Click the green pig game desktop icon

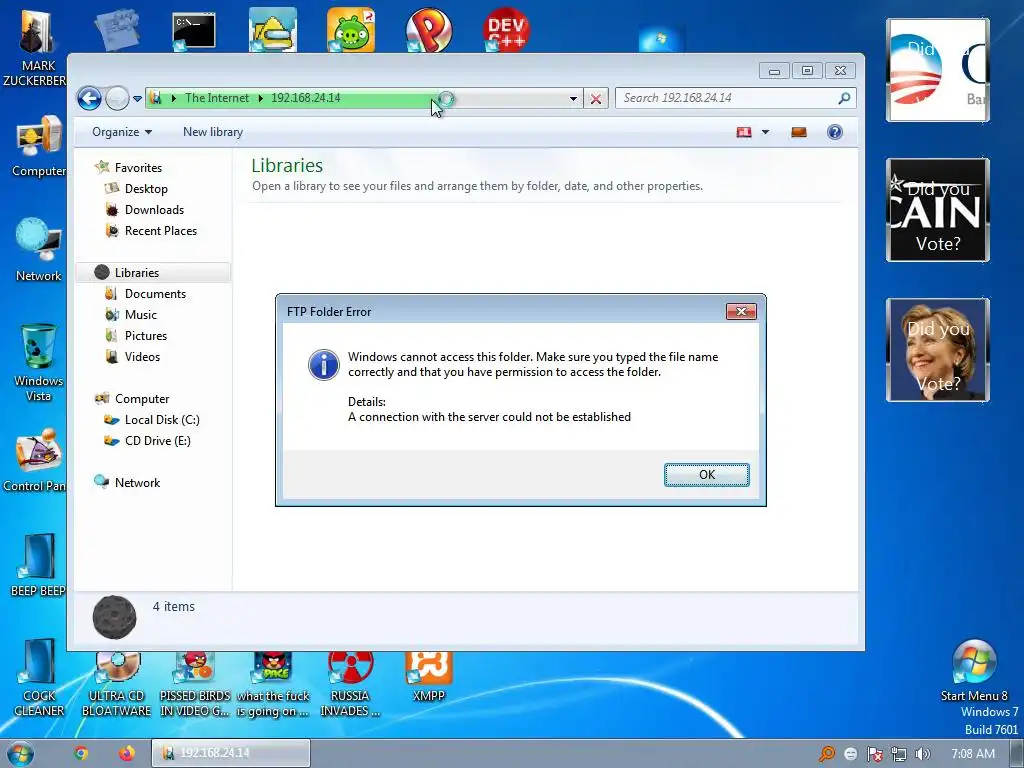coord(351,30)
